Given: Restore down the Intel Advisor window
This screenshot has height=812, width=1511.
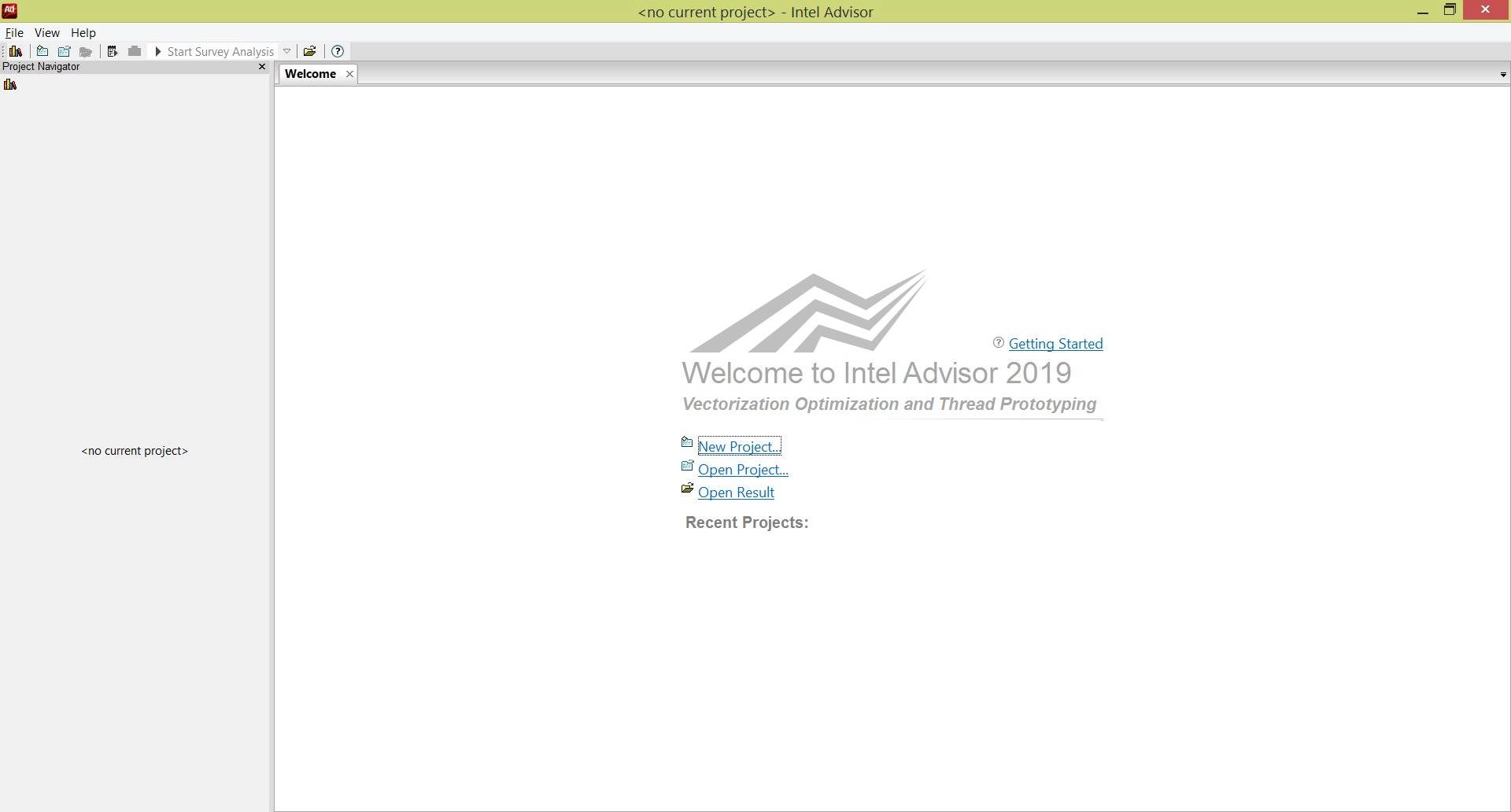Looking at the screenshot, I should pos(1450,10).
